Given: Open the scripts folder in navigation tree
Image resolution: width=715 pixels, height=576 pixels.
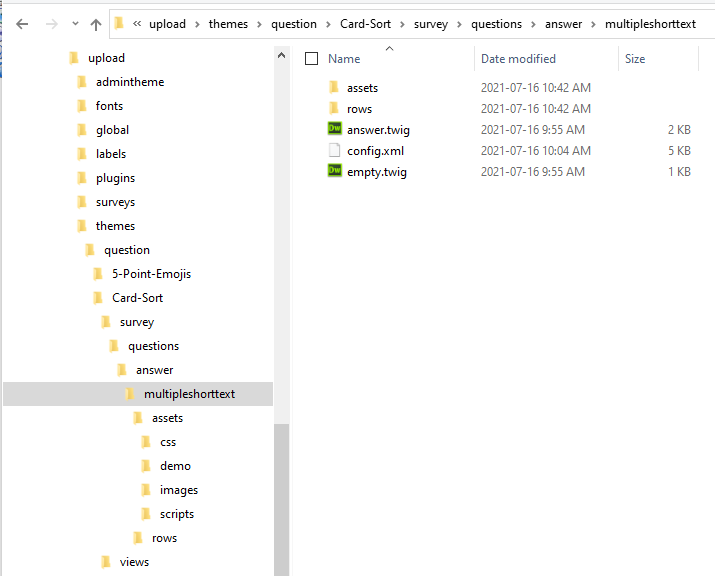Looking at the screenshot, I should click(176, 513).
